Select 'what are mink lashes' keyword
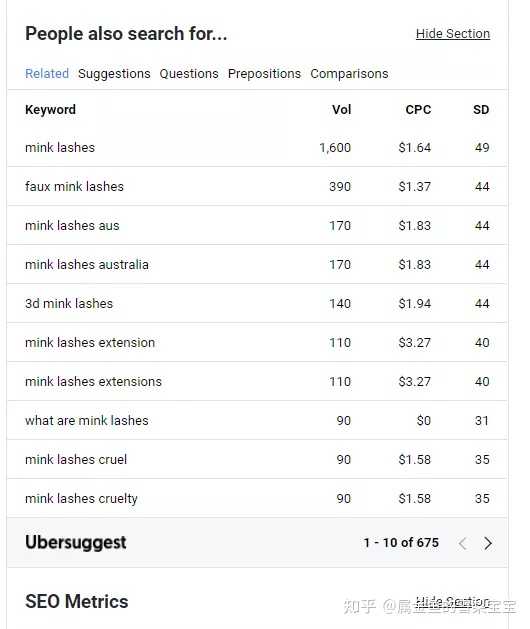 click(87, 421)
